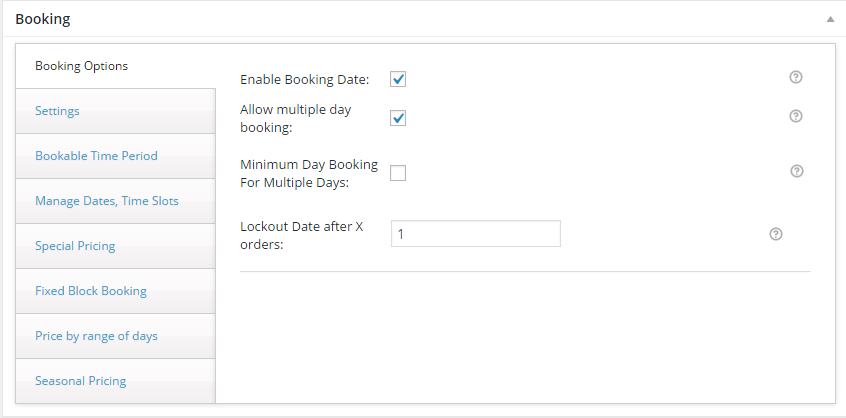The width and height of the screenshot is (846, 418).
Task: Open Price by range of days tab
Action: [x=115, y=336]
